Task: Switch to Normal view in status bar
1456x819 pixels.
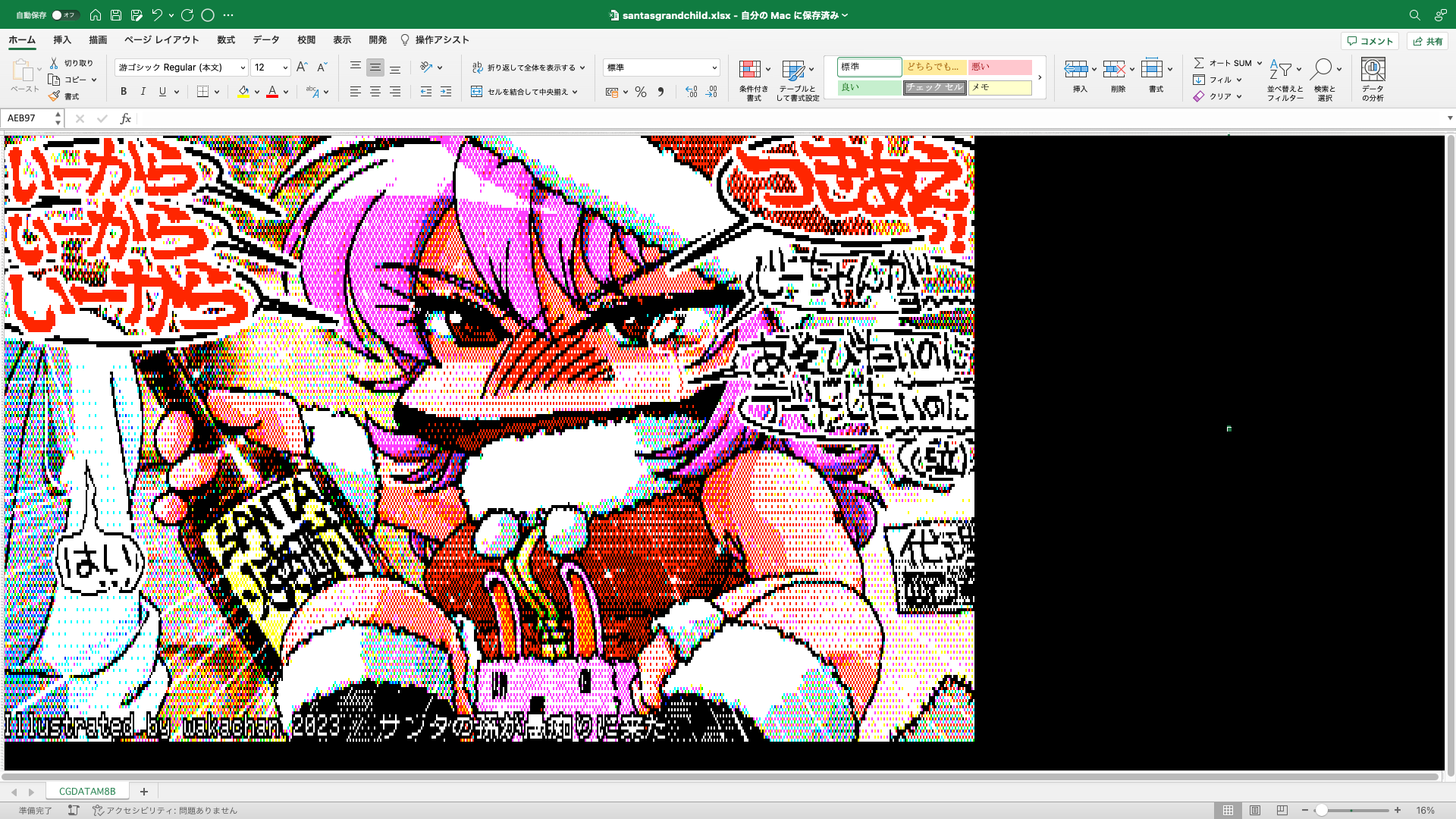Action: 1228,810
